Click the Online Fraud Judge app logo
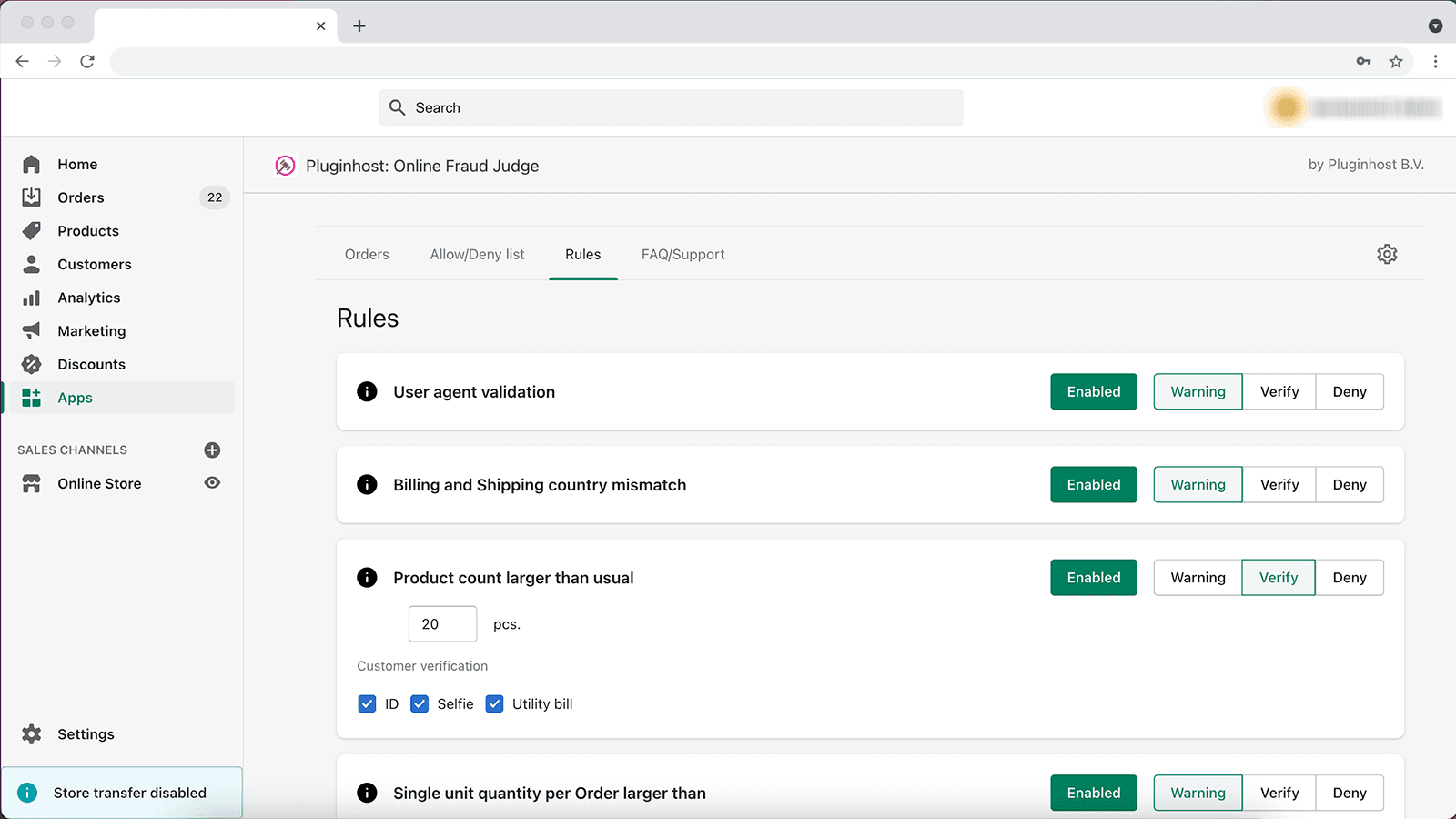Screen dimensions: 1456x819 pos(285,166)
